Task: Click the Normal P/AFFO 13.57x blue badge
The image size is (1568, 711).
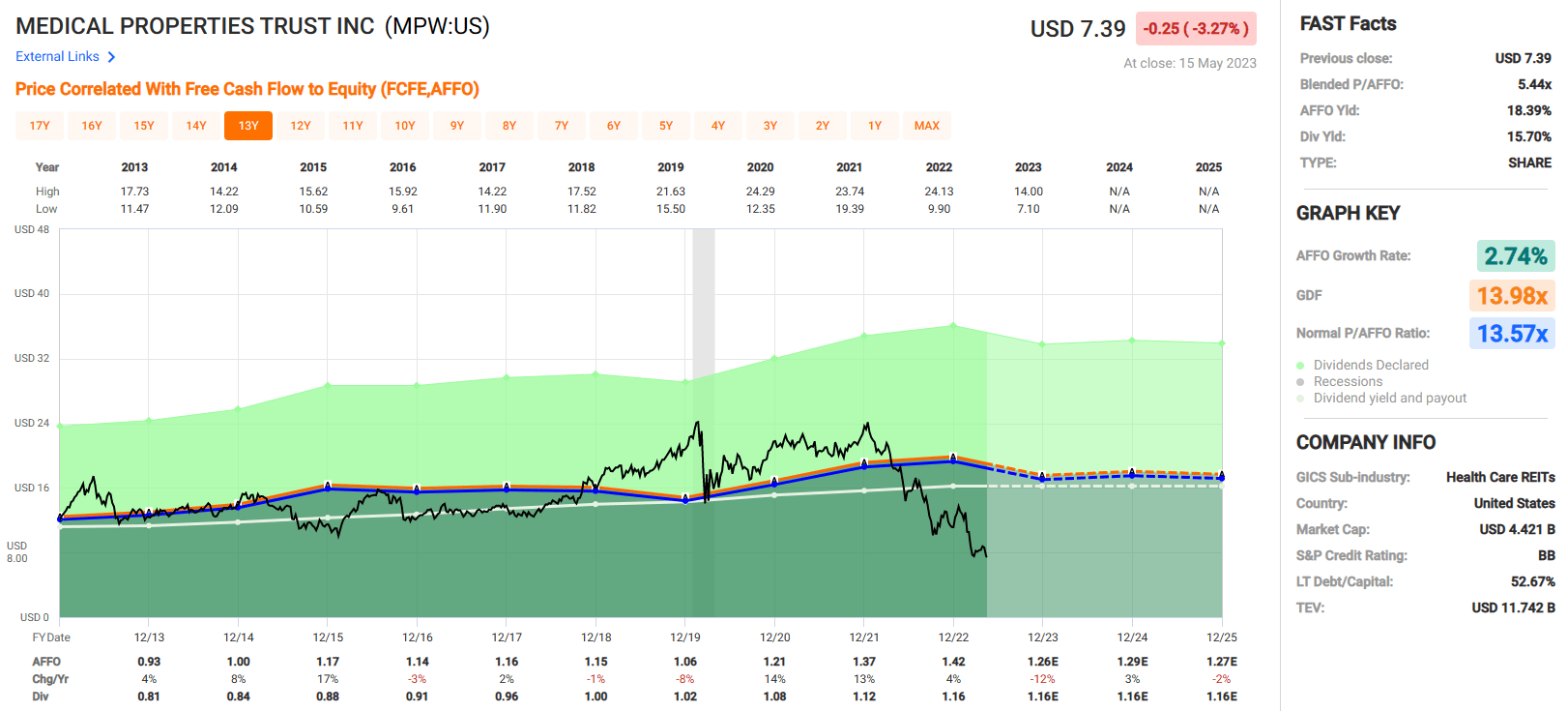Action: click(1512, 334)
